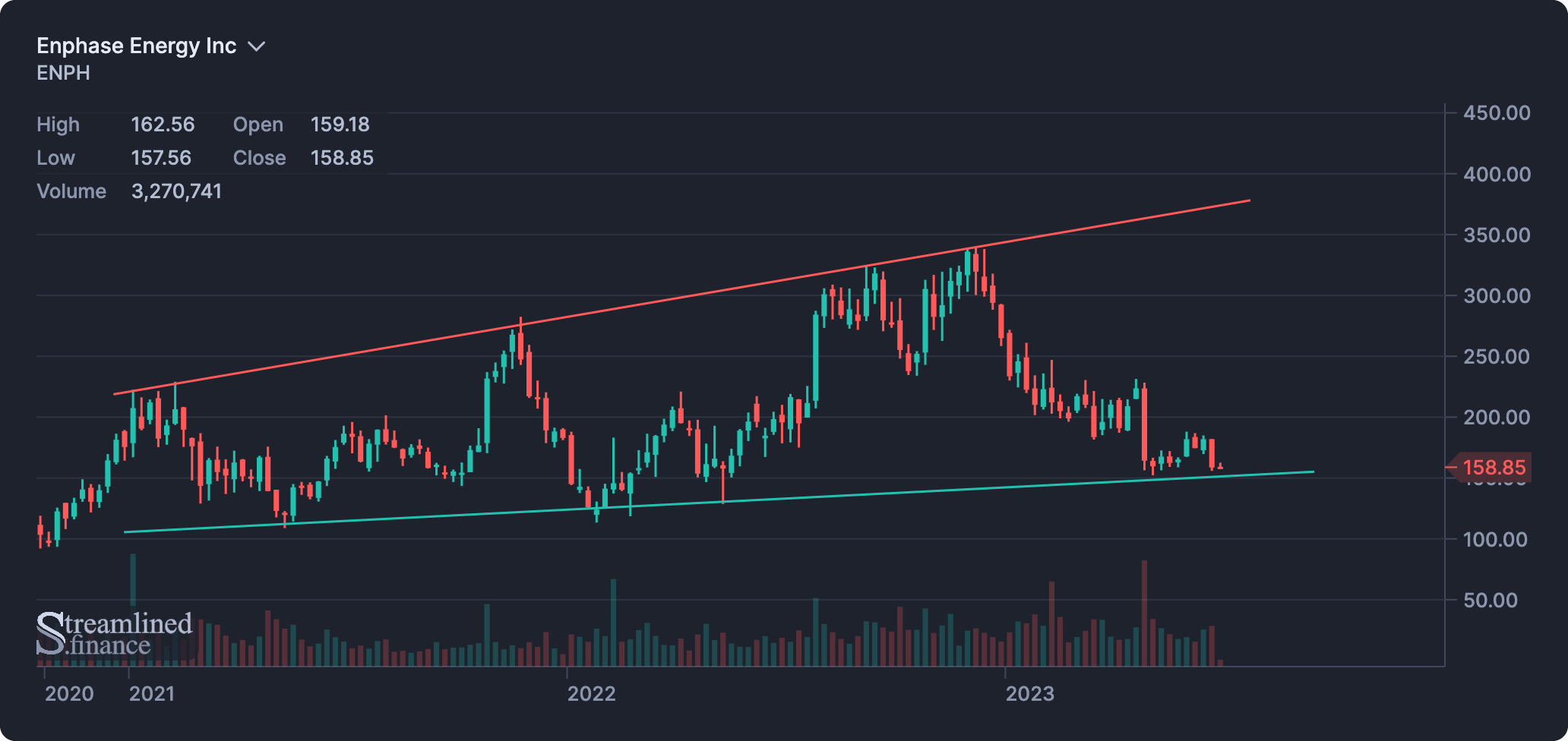Screen dimensions: 1568x741
Task: Click the 200.00 price axis label
Action: point(1497,417)
